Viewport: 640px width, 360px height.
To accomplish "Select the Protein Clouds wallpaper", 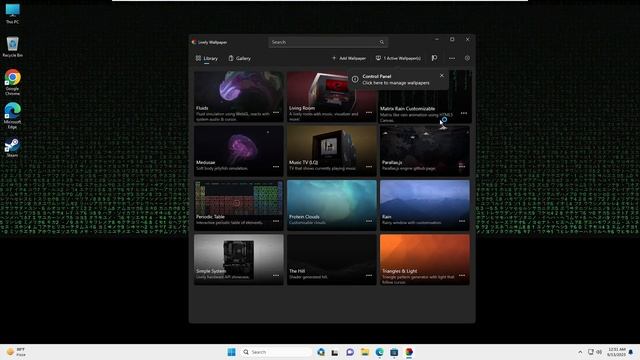I will [331, 205].
